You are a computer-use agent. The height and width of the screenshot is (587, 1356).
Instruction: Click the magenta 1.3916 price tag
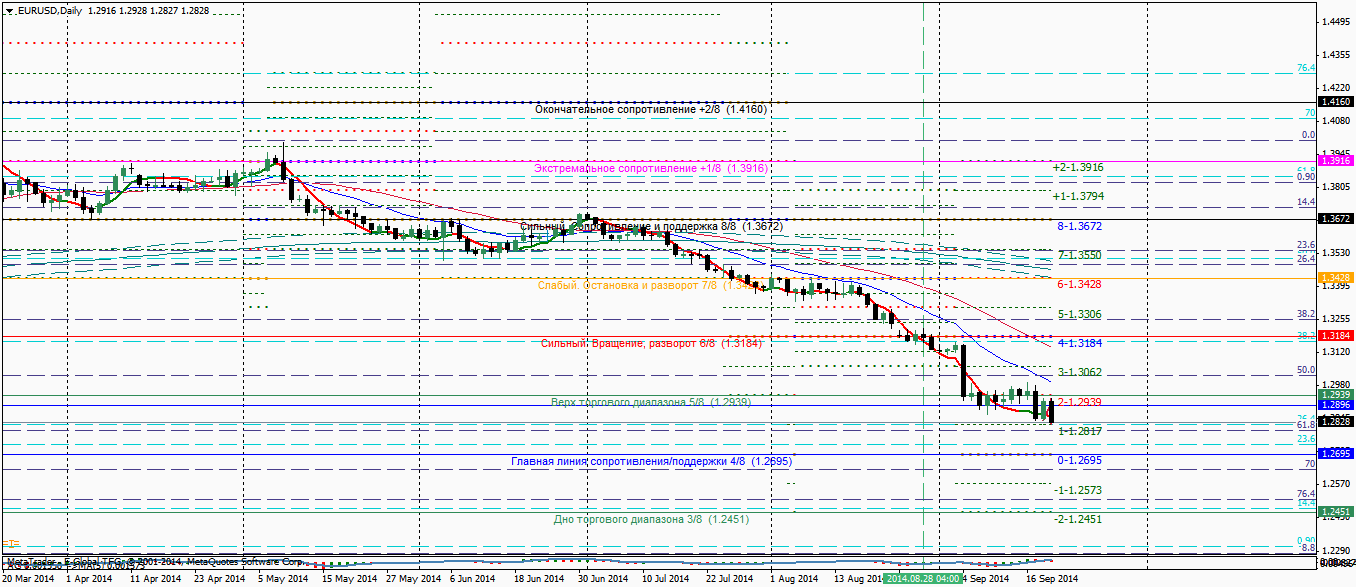click(x=1336, y=160)
